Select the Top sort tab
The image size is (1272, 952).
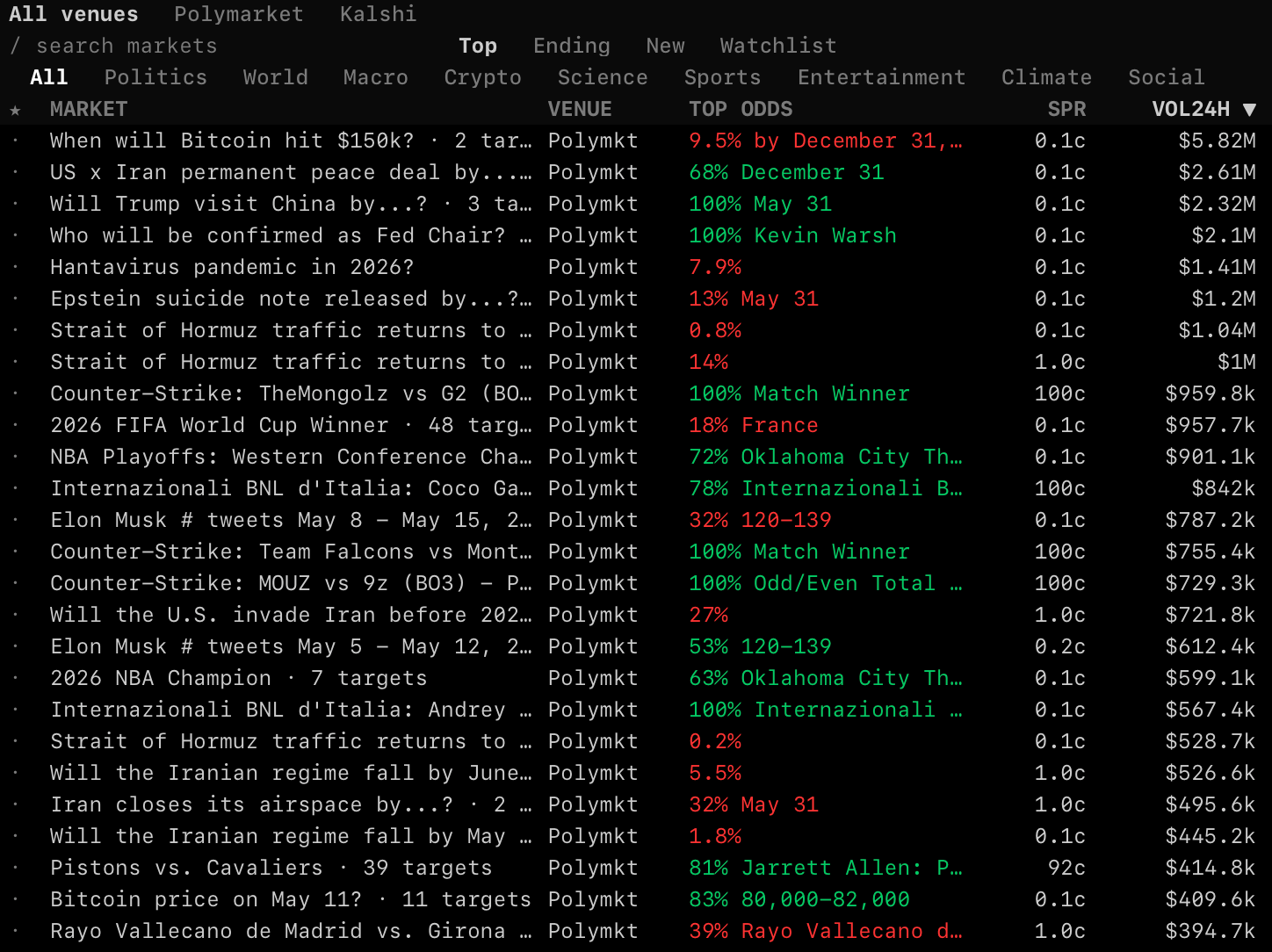tap(478, 46)
